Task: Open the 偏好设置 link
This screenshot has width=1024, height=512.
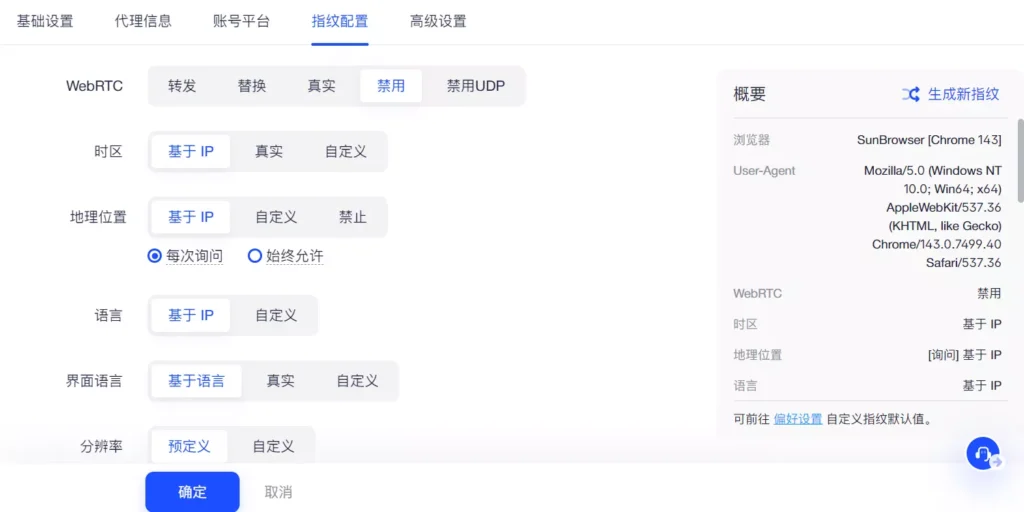Action: pyautogui.click(x=797, y=419)
